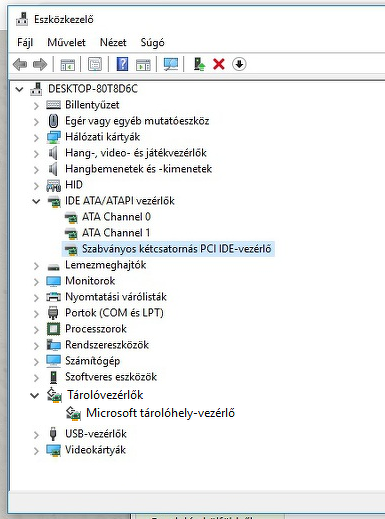The width and height of the screenshot is (385, 519).
Task: Open the Fájl menu
Action: (25, 42)
